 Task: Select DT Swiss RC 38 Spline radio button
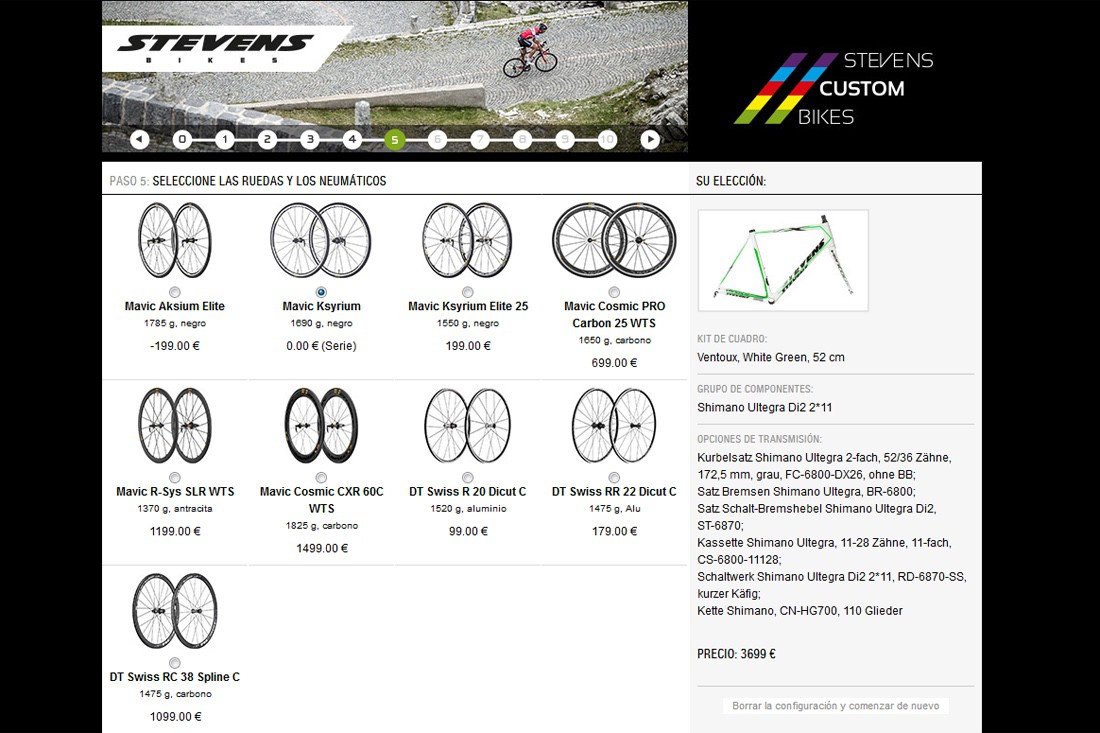point(175,663)
